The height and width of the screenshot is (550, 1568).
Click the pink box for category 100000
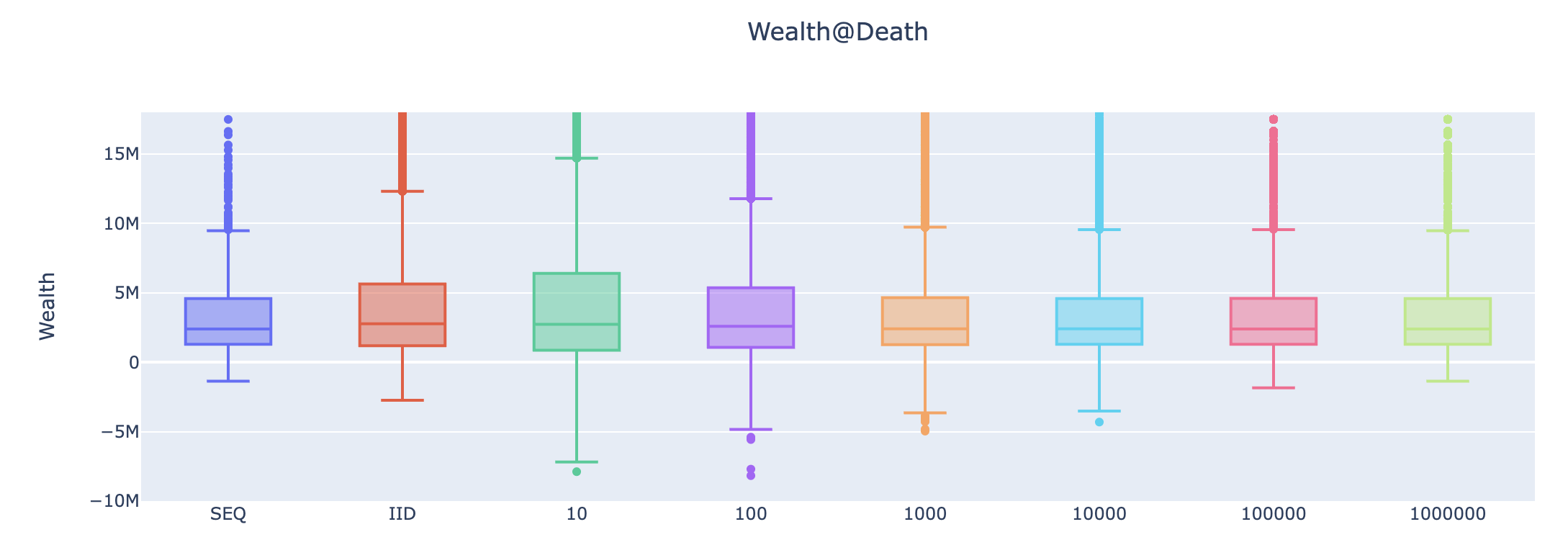1274,321
